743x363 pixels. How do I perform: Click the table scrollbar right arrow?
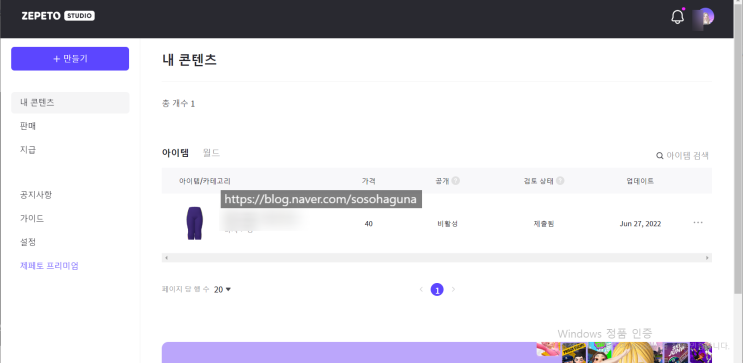[707, 258]
